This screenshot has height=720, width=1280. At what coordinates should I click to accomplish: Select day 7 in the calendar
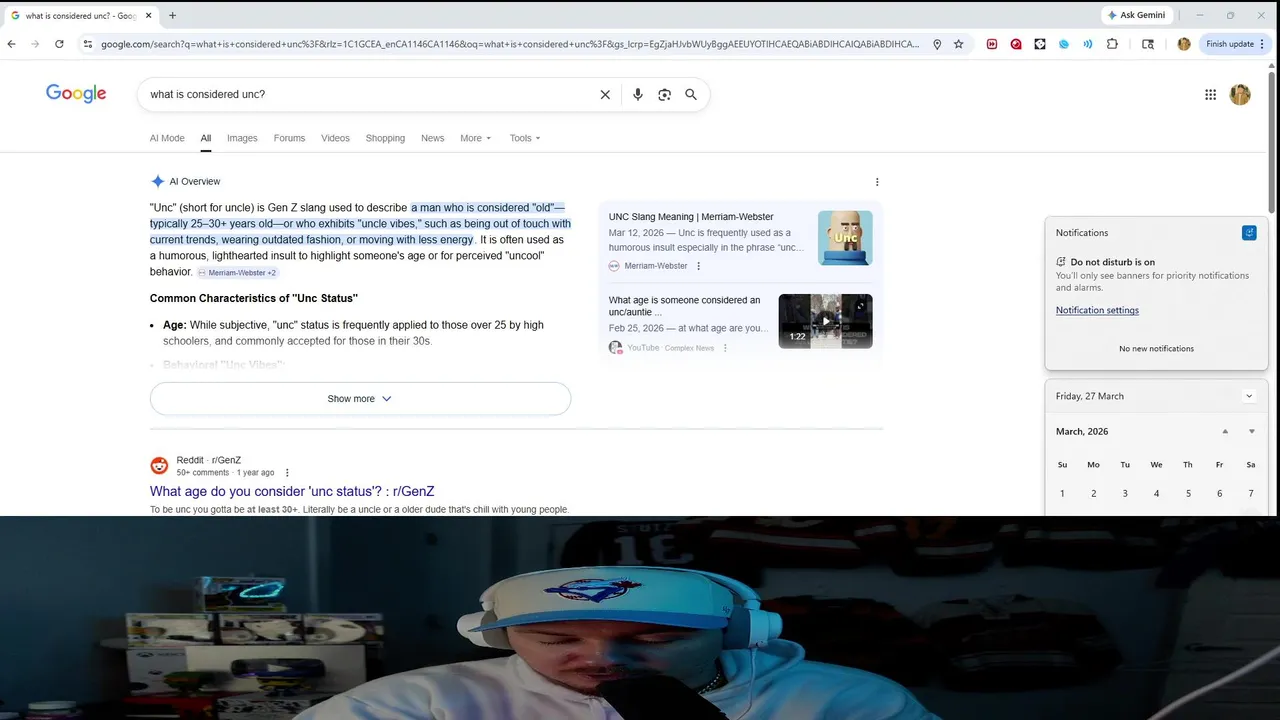(x=1251, y=494)
